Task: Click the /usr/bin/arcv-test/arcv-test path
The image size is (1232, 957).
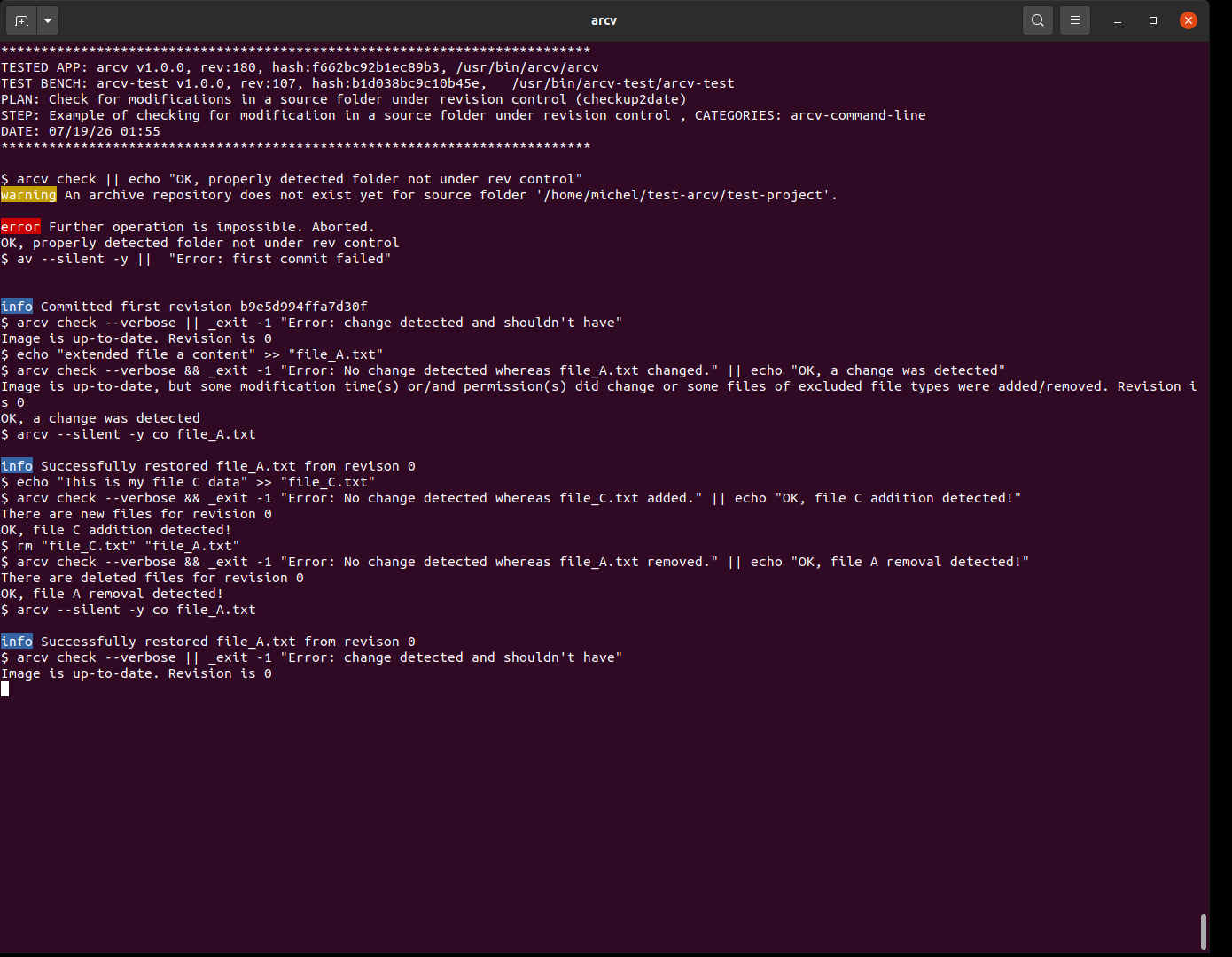Action: point(623,83)
